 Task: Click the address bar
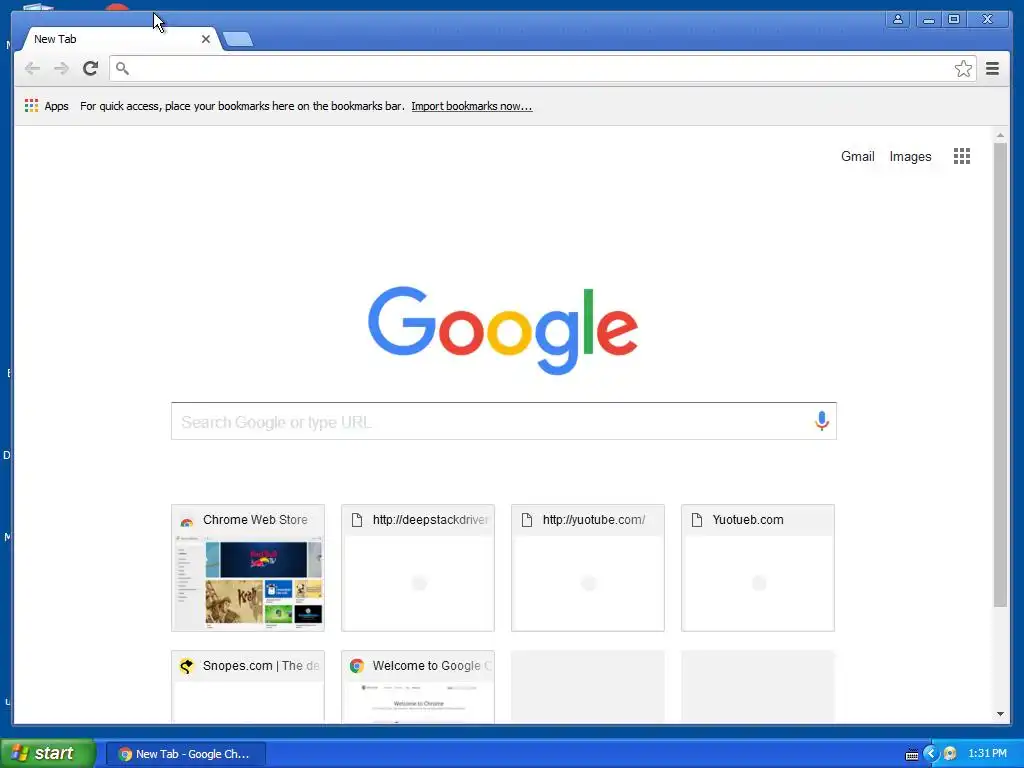tap(542, 69)
